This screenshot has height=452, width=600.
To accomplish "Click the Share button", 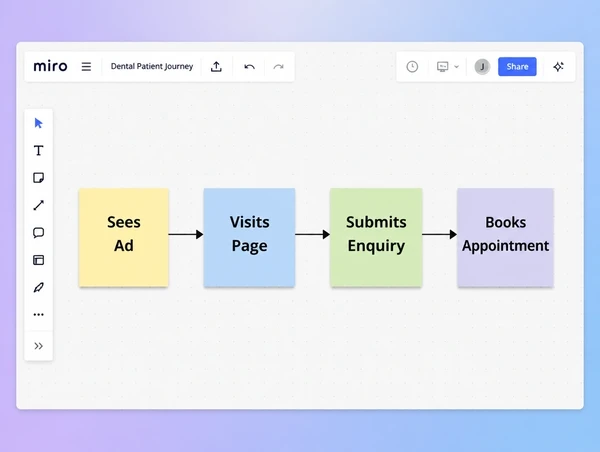I will click(517, 67).
